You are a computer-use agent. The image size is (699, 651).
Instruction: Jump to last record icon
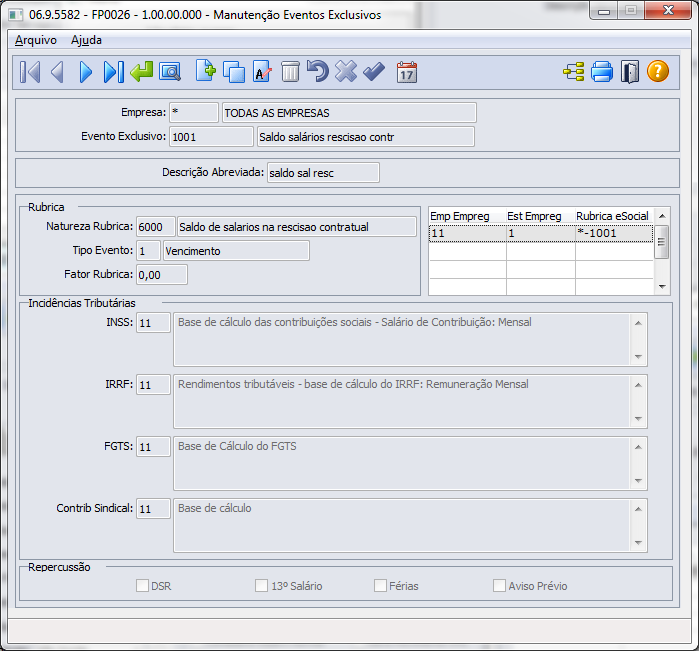click(x=113, y=72)
